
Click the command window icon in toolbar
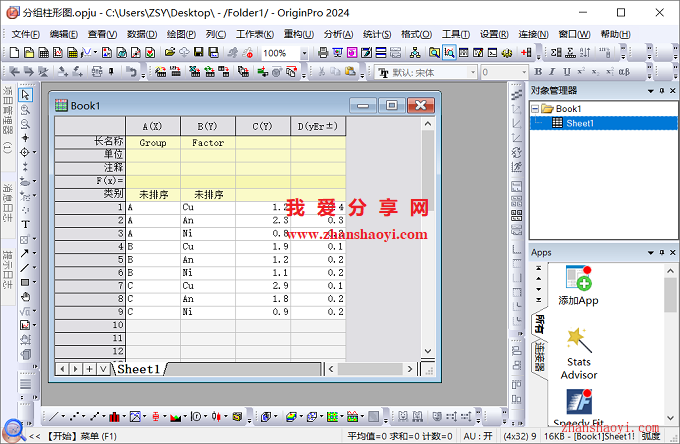click(493, 53)
